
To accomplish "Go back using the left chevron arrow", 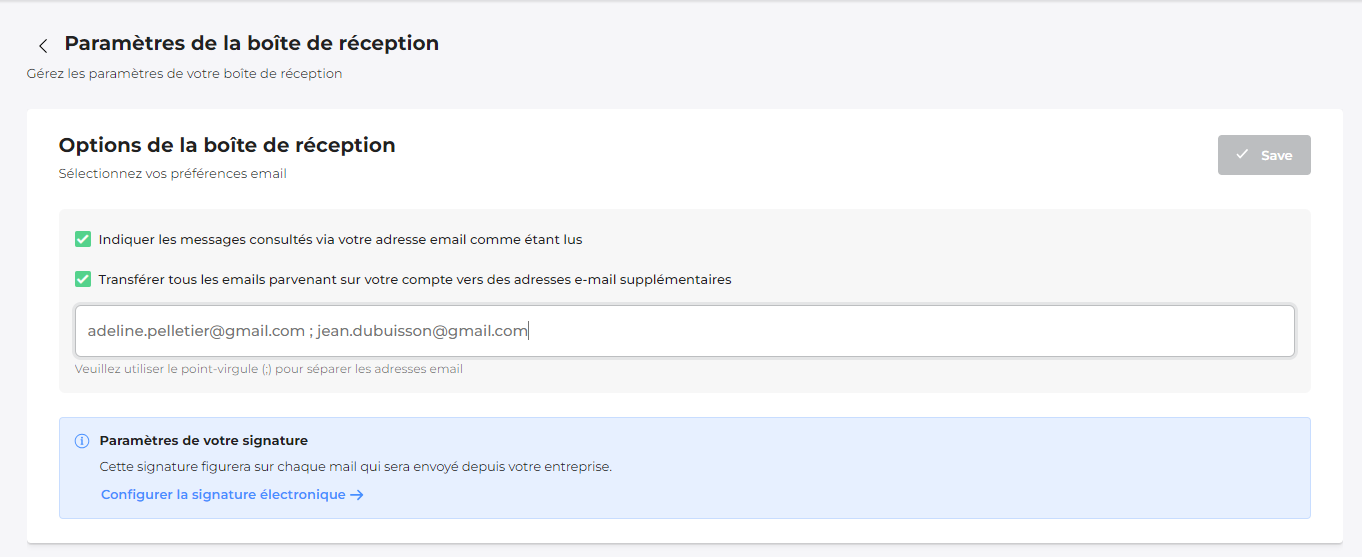I will coord(43,46).
